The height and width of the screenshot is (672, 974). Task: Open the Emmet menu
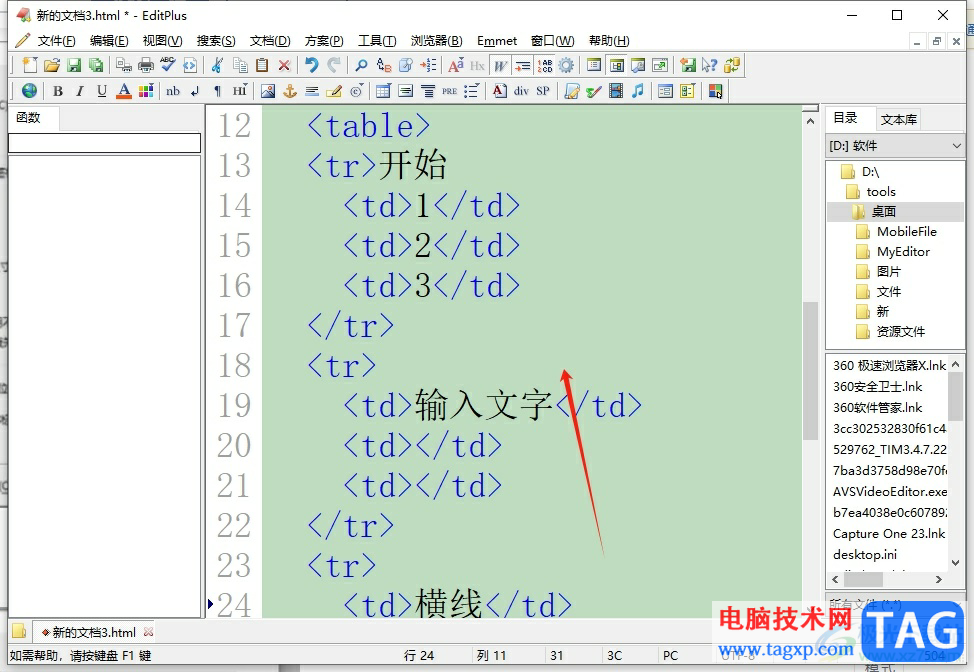[x=497, y=40]
